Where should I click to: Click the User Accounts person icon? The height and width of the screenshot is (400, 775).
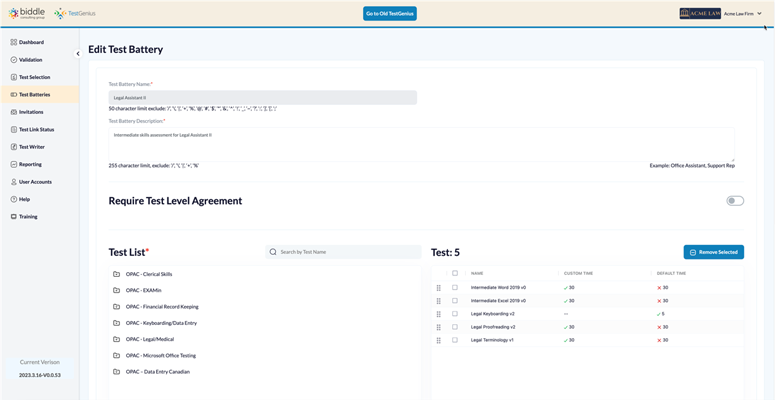pyautogui.click(x=14, y=182)
